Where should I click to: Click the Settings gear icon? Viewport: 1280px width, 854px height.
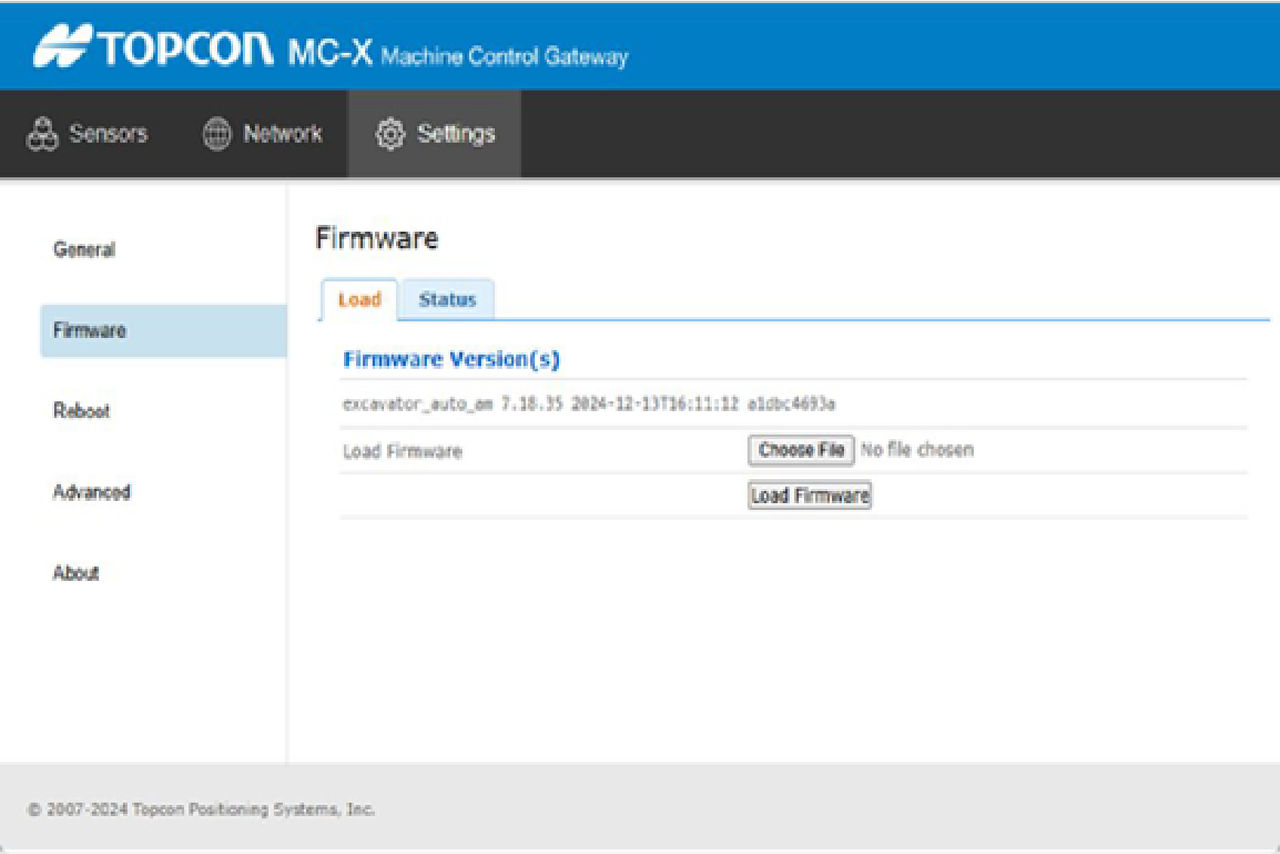(x=390, y=134)
